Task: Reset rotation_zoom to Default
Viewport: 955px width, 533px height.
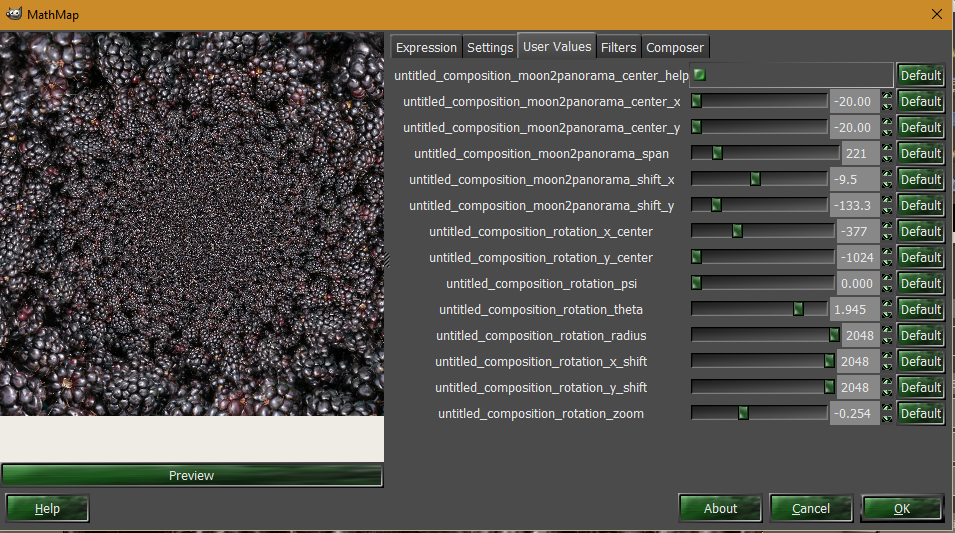Action: tap(920, 414)
